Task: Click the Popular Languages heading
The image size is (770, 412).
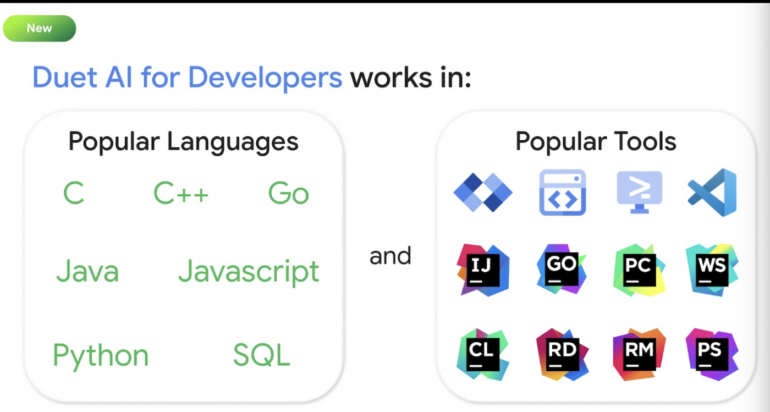Action: pos(183,141)
